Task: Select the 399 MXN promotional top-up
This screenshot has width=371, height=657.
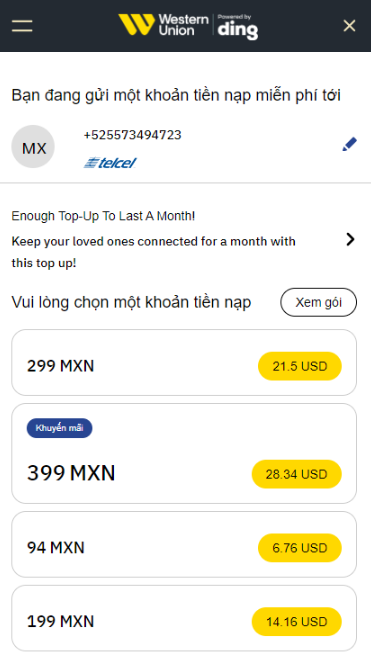Action: [x=184, y=453]
